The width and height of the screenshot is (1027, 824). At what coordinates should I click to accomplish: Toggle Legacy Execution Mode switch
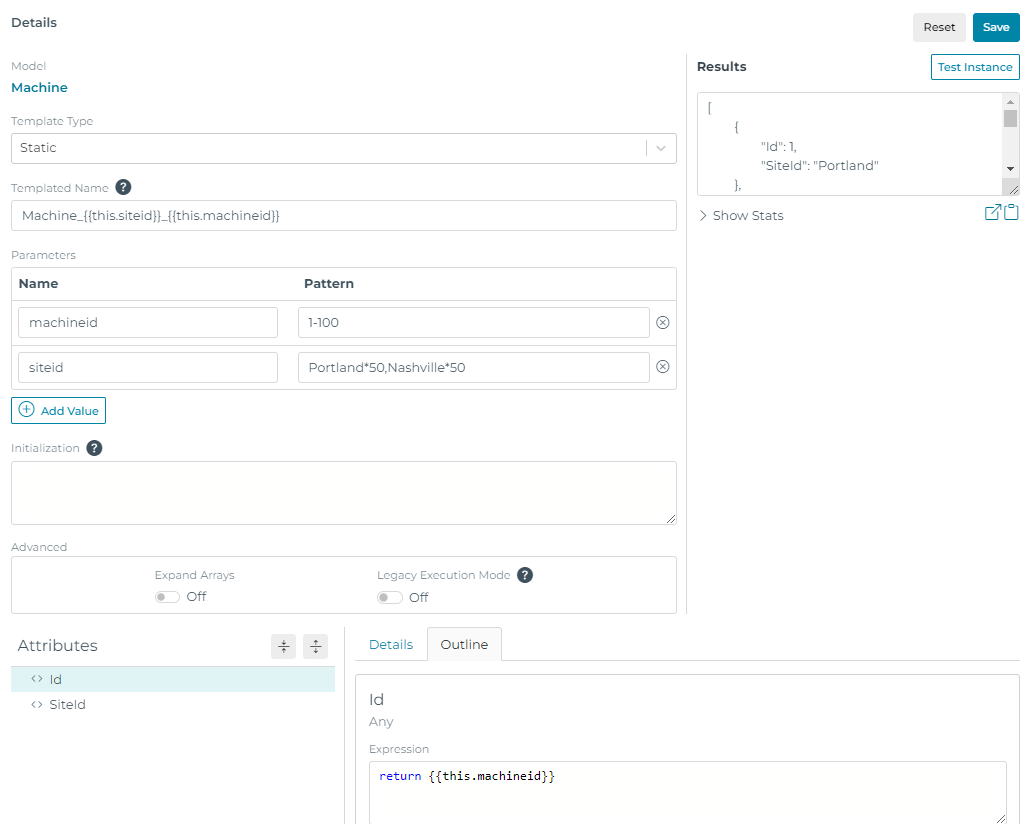pyautogui.click(x=390, y=597)
